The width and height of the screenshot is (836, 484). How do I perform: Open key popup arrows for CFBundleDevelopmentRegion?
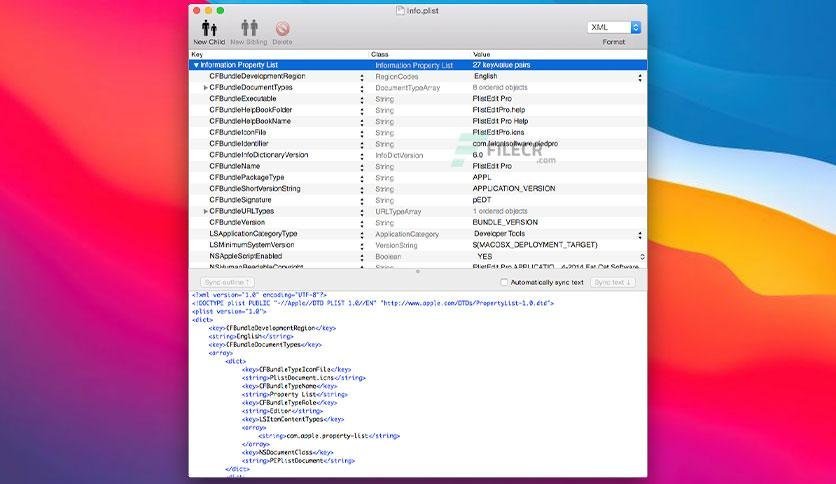(x=362, y=78)
